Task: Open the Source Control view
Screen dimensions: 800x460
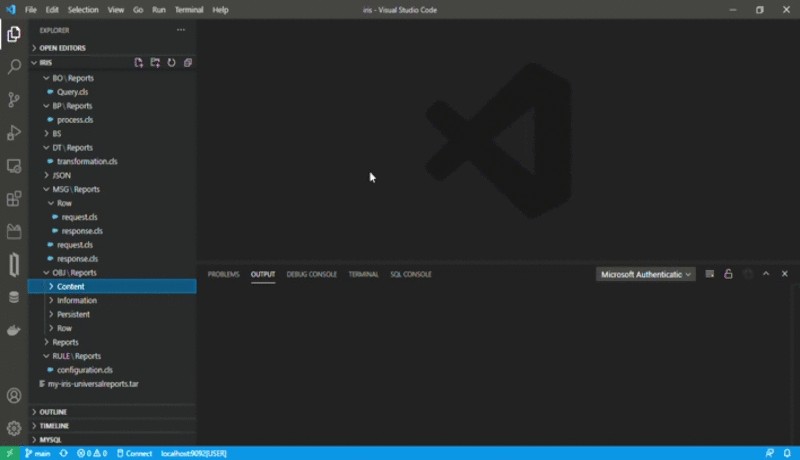Action: (x=14, y=100)
